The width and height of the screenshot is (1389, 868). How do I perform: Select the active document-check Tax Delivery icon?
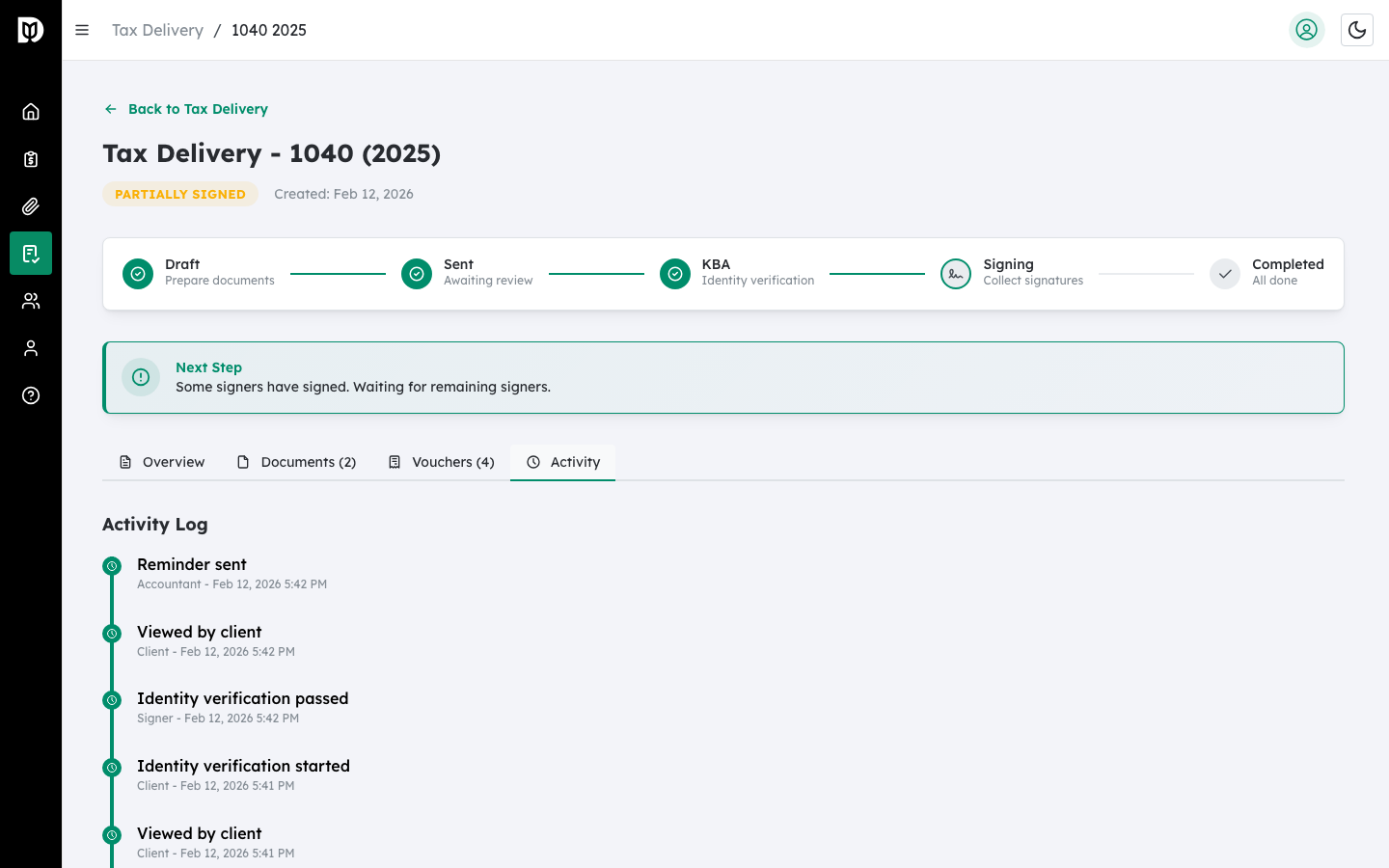tap(30, 253)
